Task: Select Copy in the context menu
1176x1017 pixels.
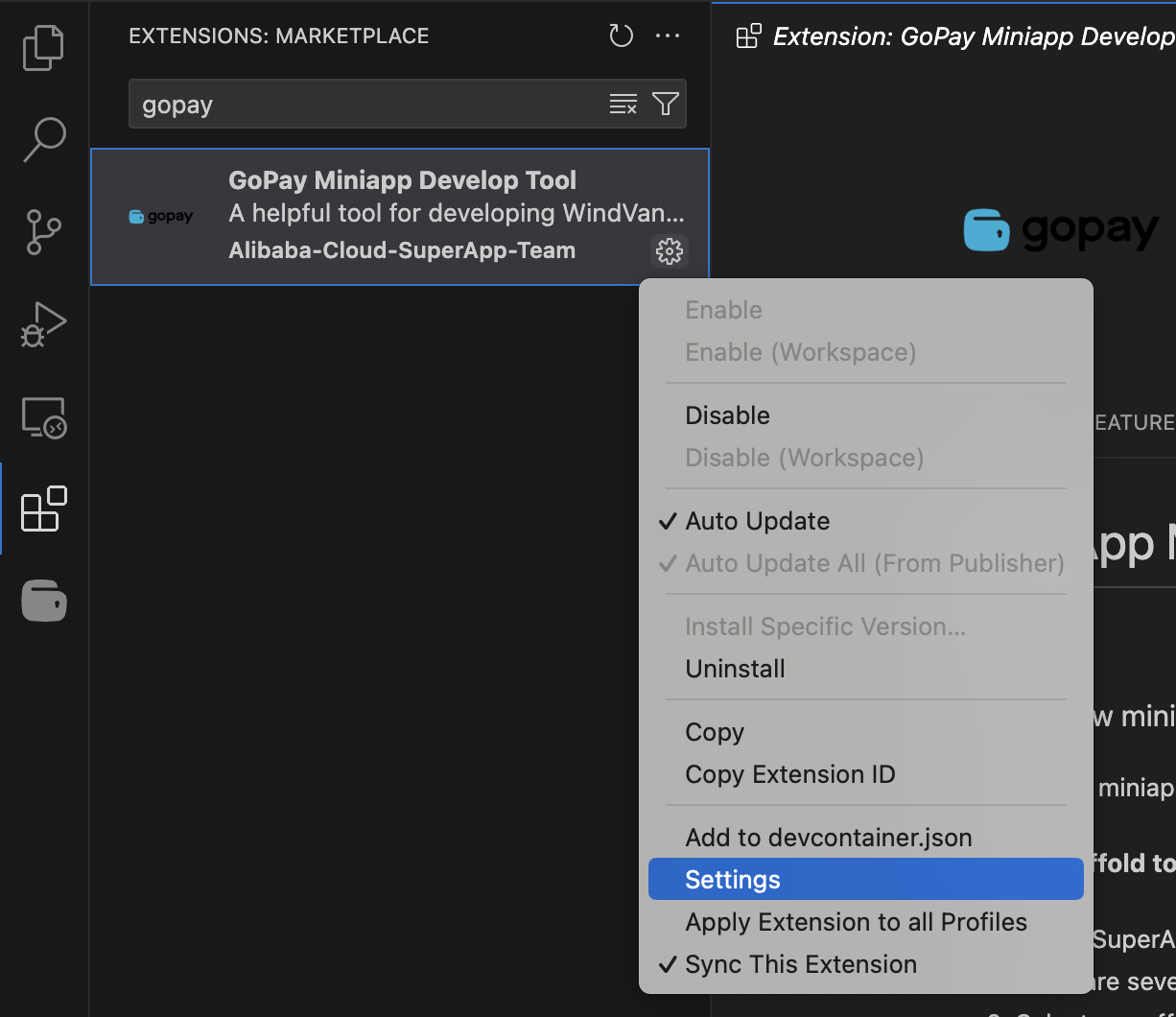Action: 866,732
